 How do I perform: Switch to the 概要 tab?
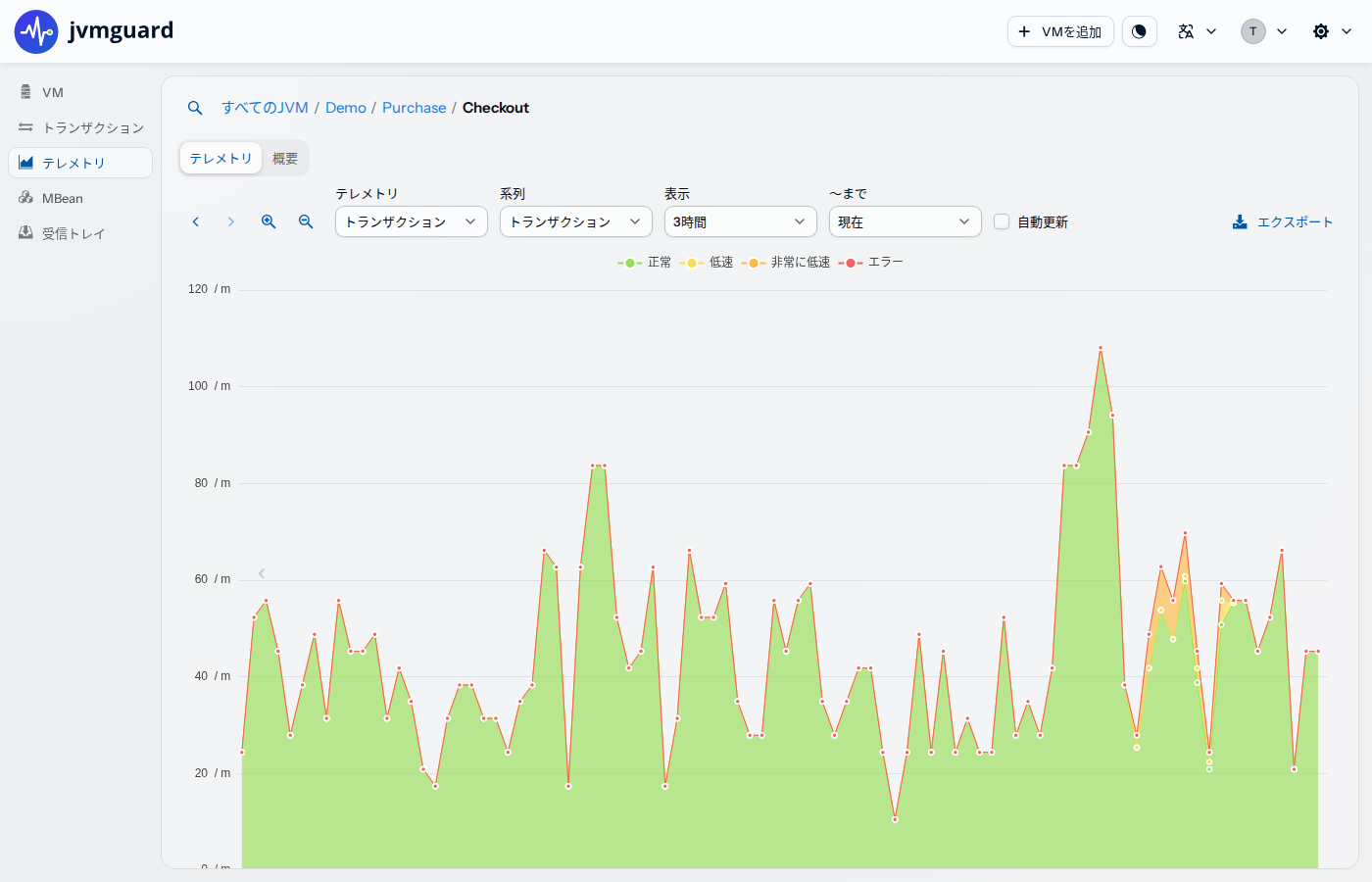coord(285,158)
